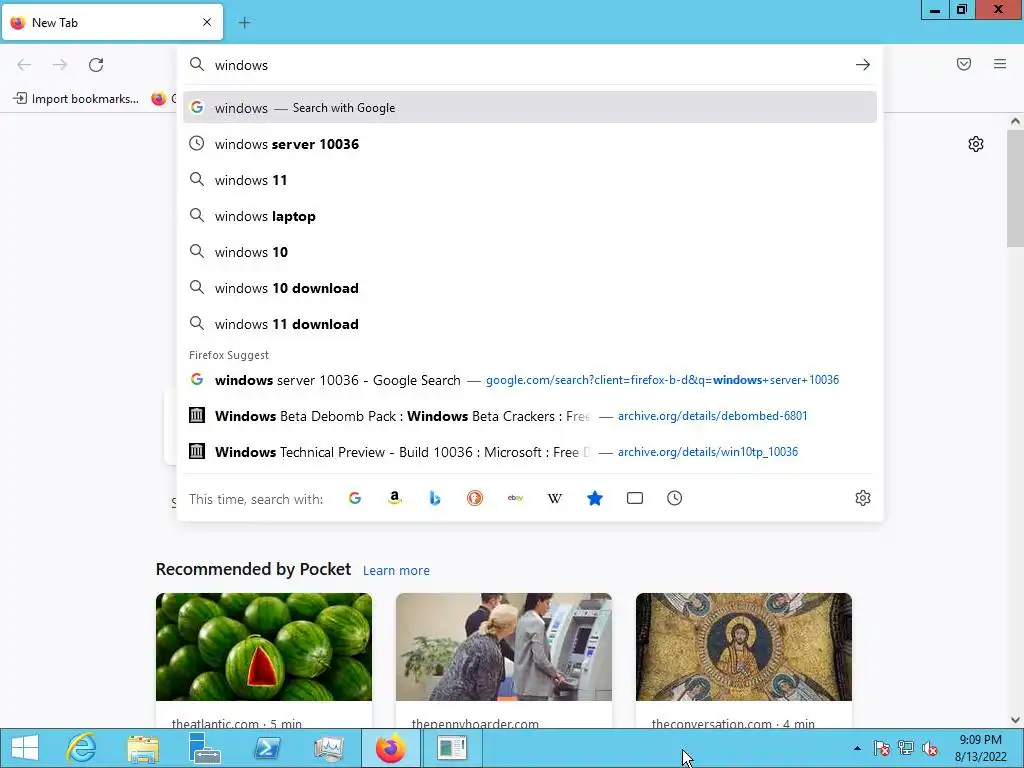Open 'windows server 10036 - Google Search' result

coord(530,380)
